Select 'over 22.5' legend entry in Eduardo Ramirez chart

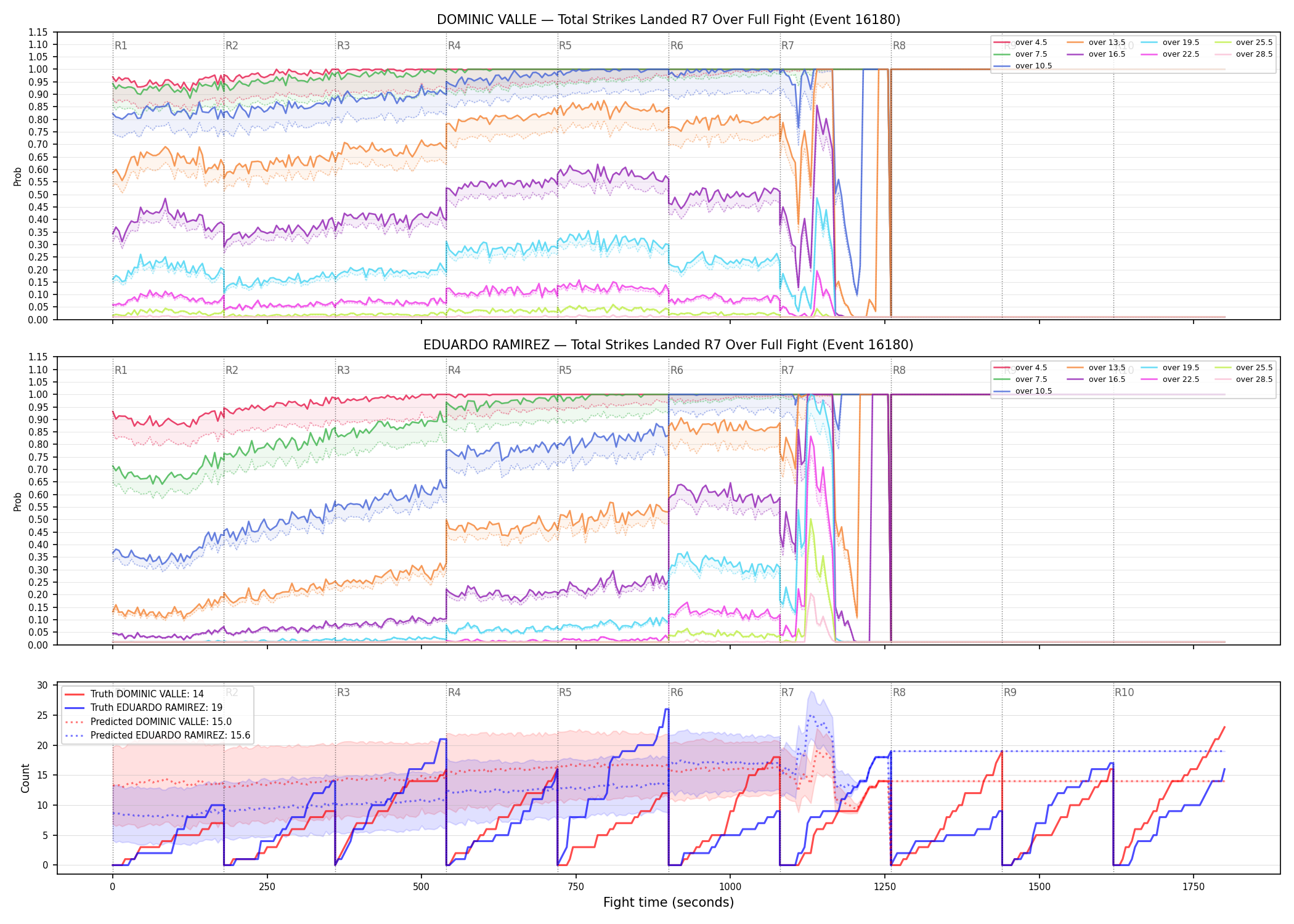tap(1170, 379)
